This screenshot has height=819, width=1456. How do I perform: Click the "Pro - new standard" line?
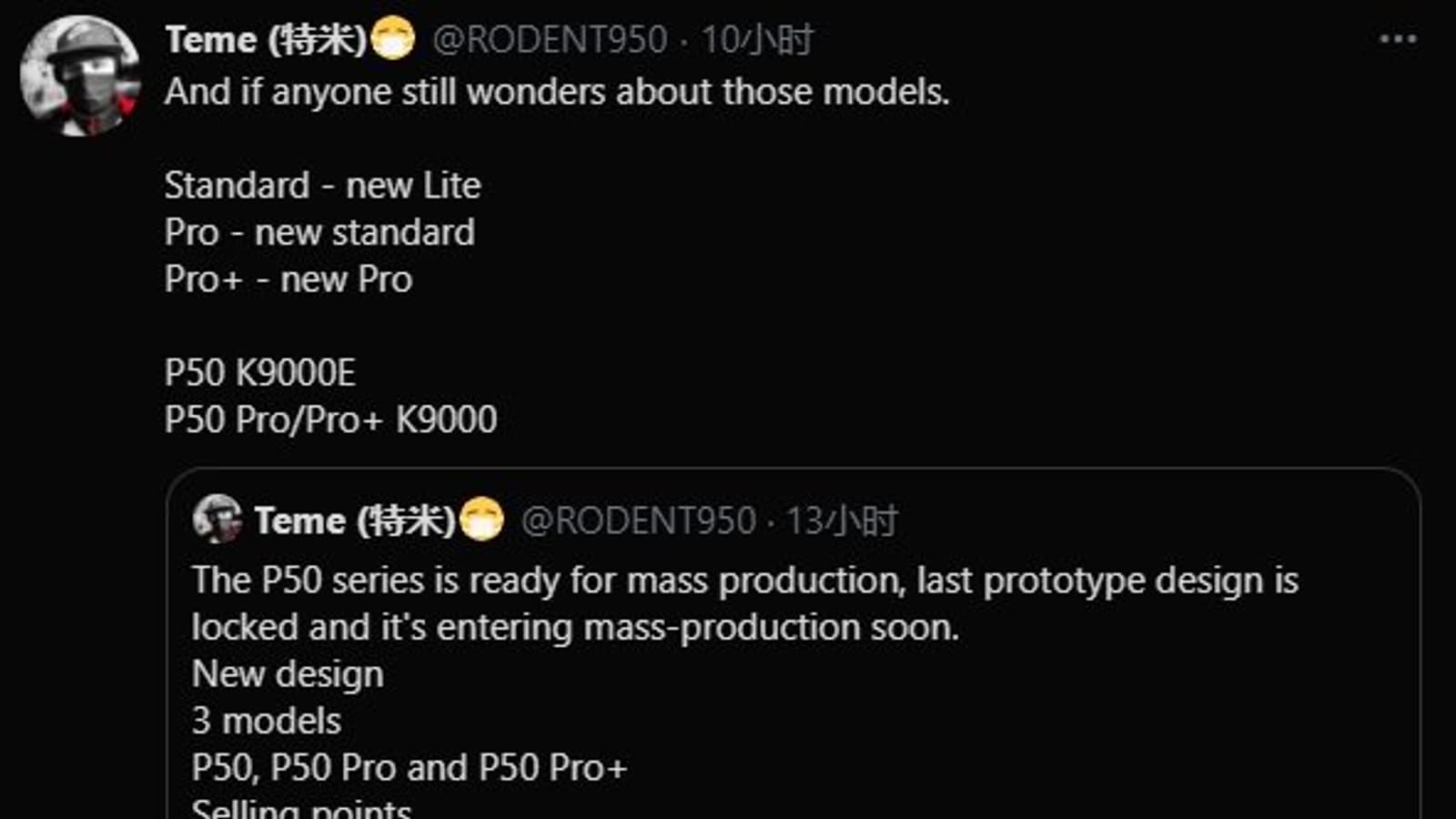(x=319, y=232)
